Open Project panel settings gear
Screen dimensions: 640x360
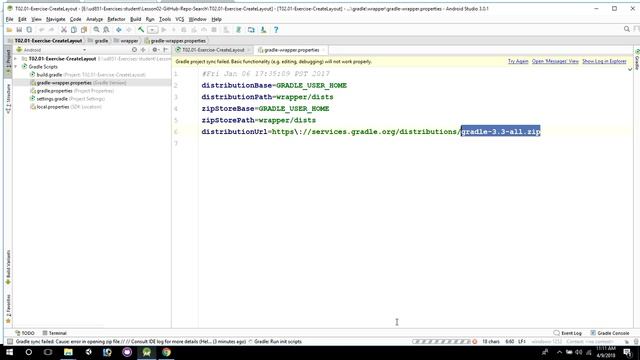click(155, 50)
